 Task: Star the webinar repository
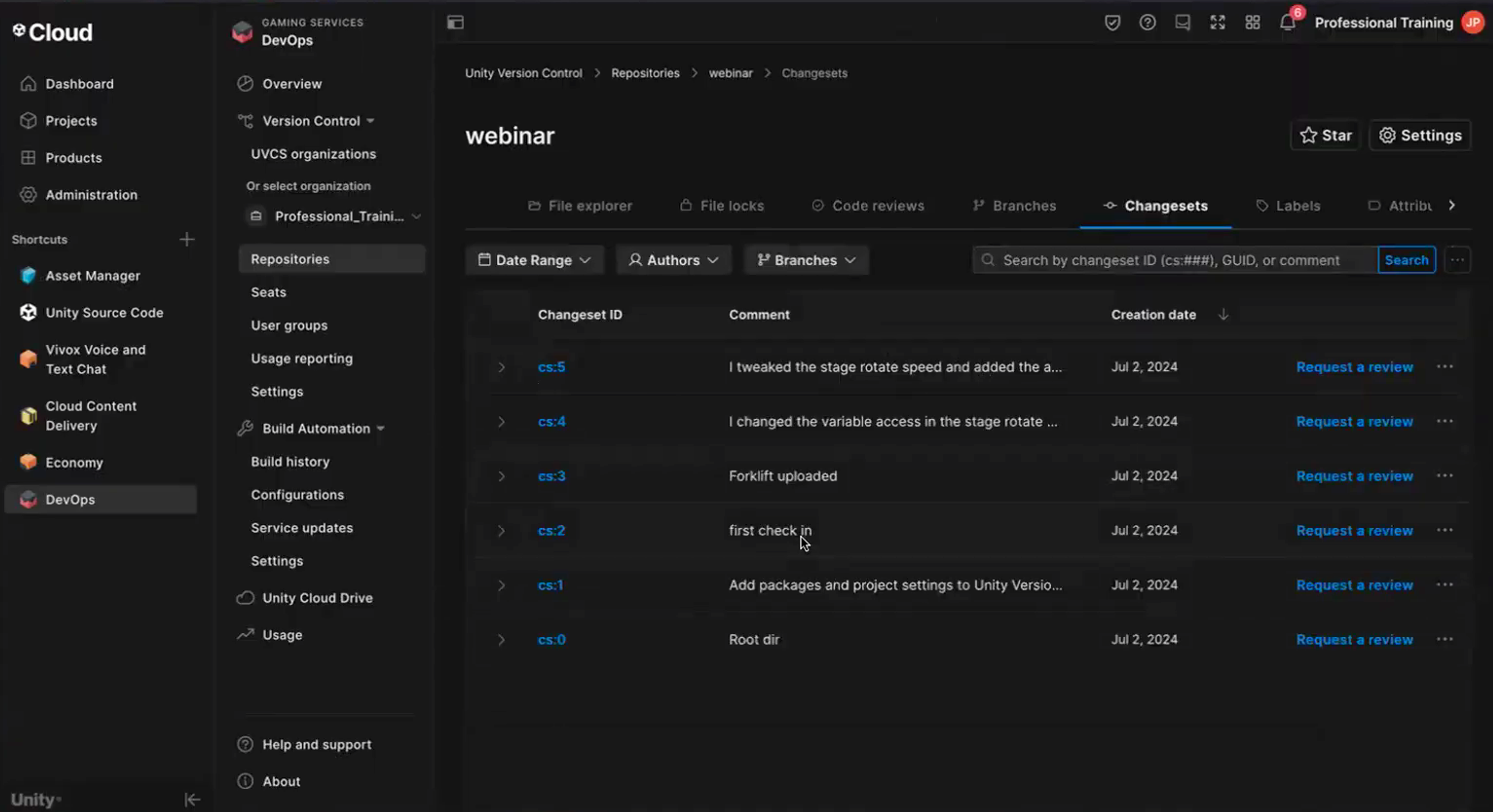[x=1325, y=136]
